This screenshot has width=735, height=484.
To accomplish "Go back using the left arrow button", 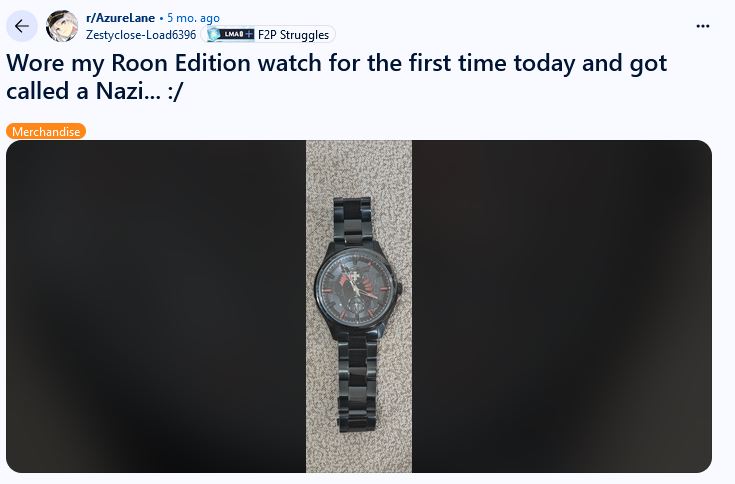I will click(x=22, y=26).
